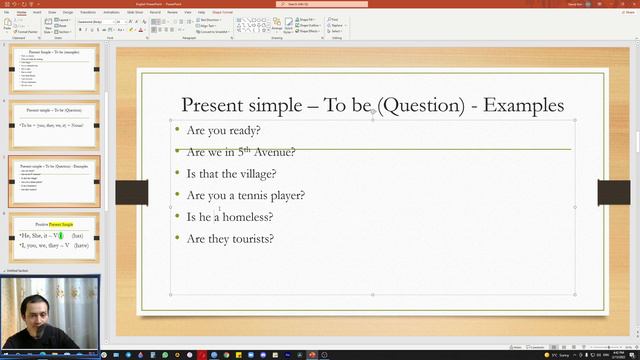Toggle Bold formatting
Screen dimensions: 640x360
(x=80, y=30)
